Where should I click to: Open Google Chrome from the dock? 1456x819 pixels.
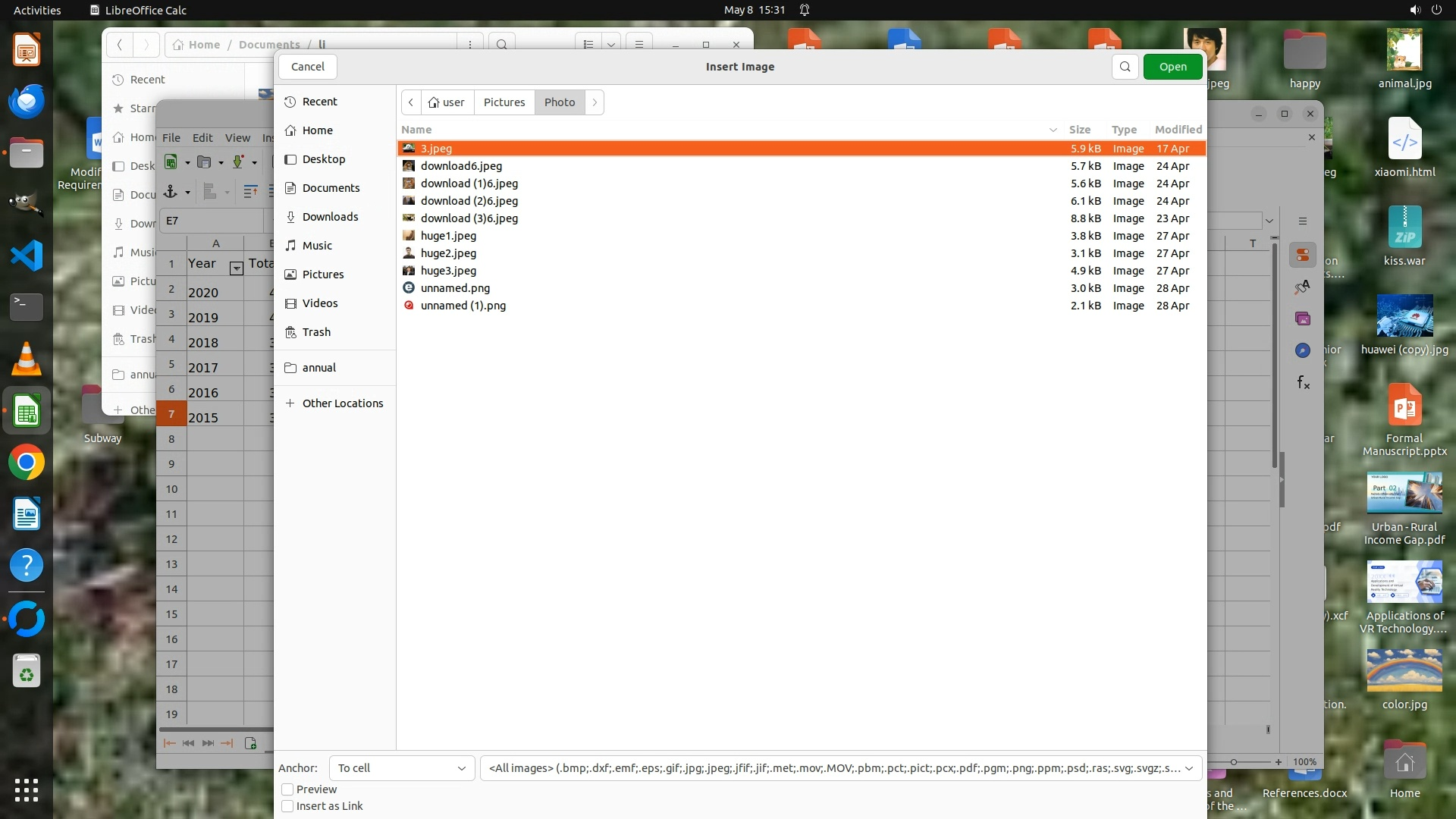[27, 463]
